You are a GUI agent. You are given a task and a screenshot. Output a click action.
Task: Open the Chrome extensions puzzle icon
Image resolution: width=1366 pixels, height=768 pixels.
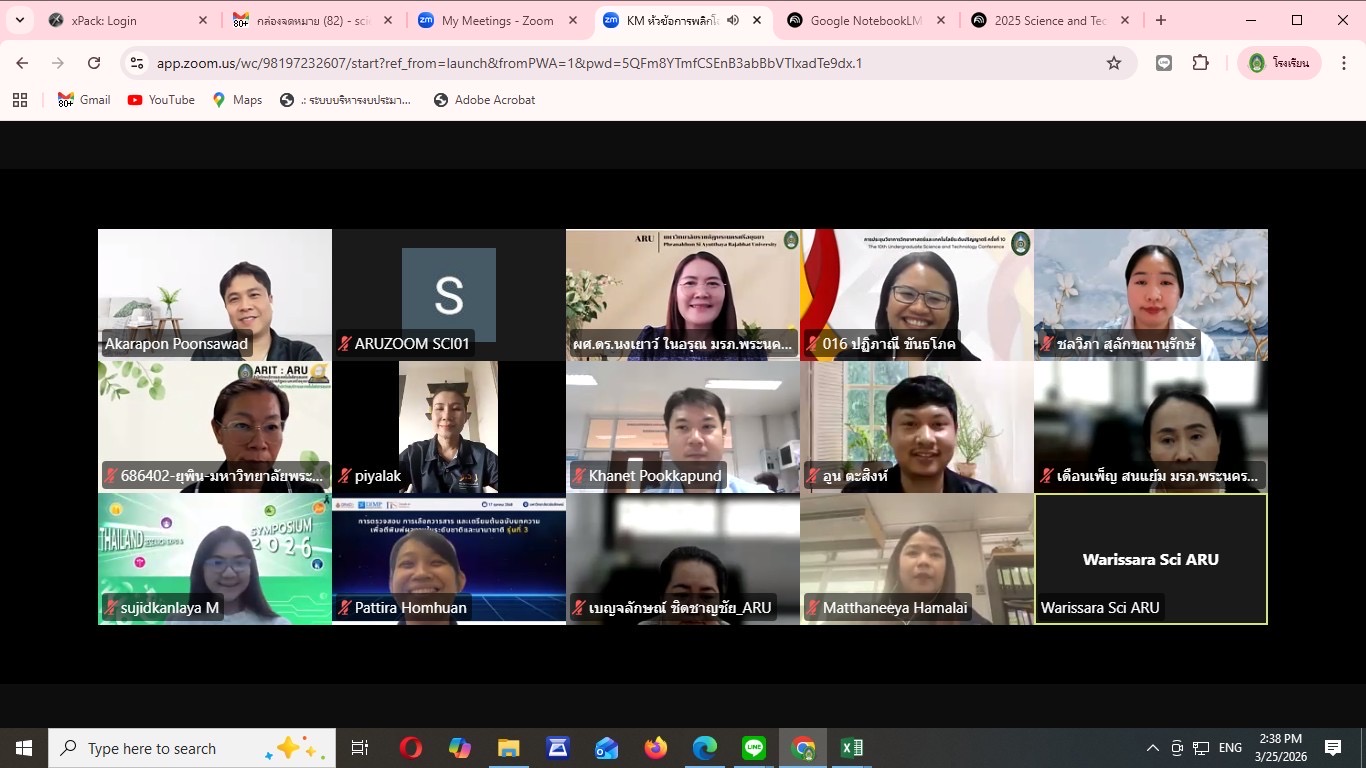click(x=1200, y=63)
